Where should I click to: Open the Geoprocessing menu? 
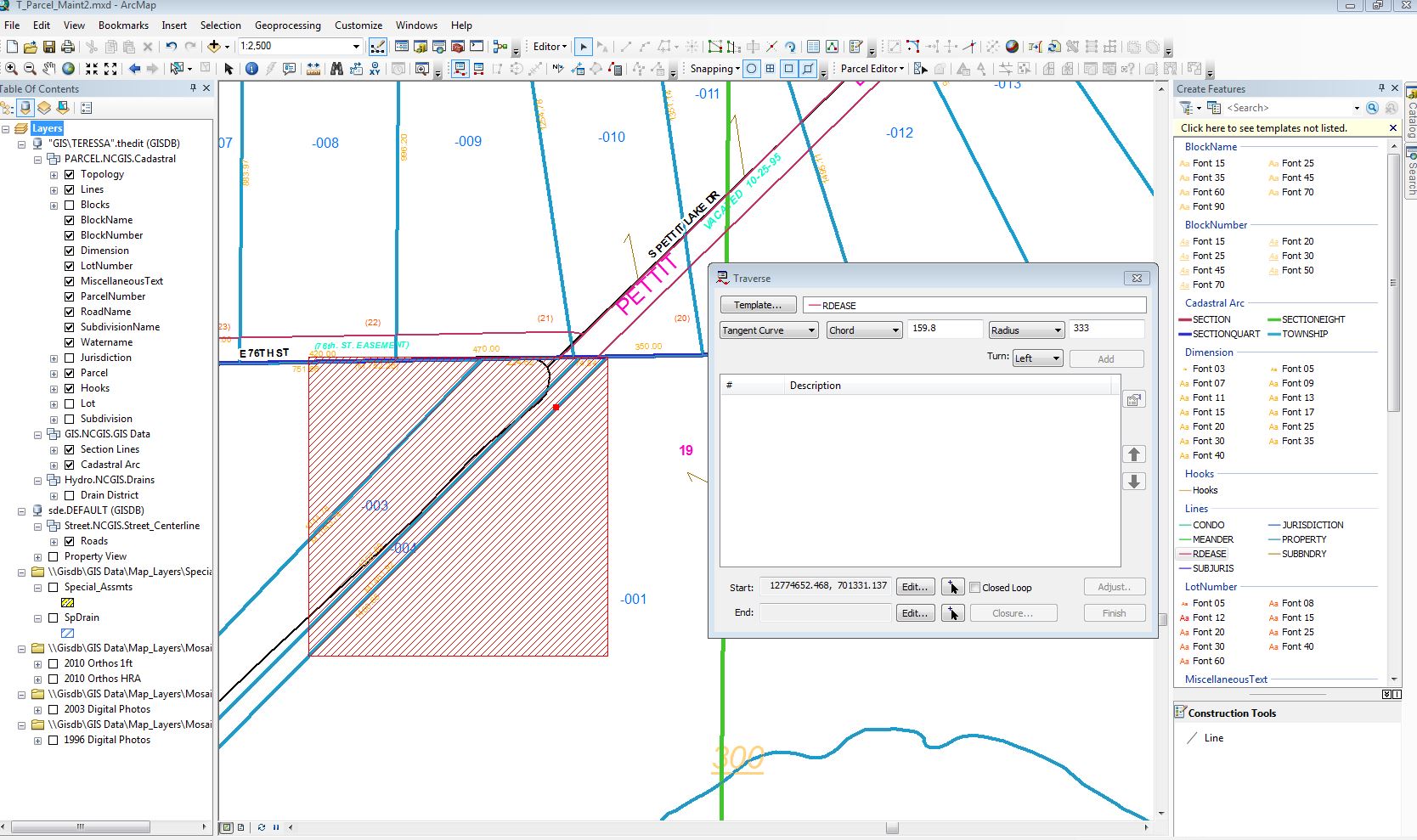[x=287, y=25]
